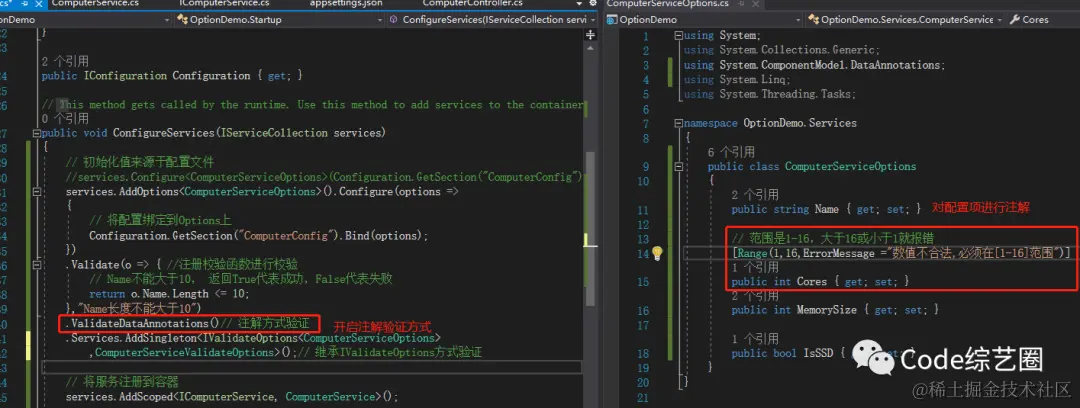The width and height of the screenshot is (1080, 408).
Task: Pin the ComputerServiceOptions.cs tab
Action: coord(742,3)
